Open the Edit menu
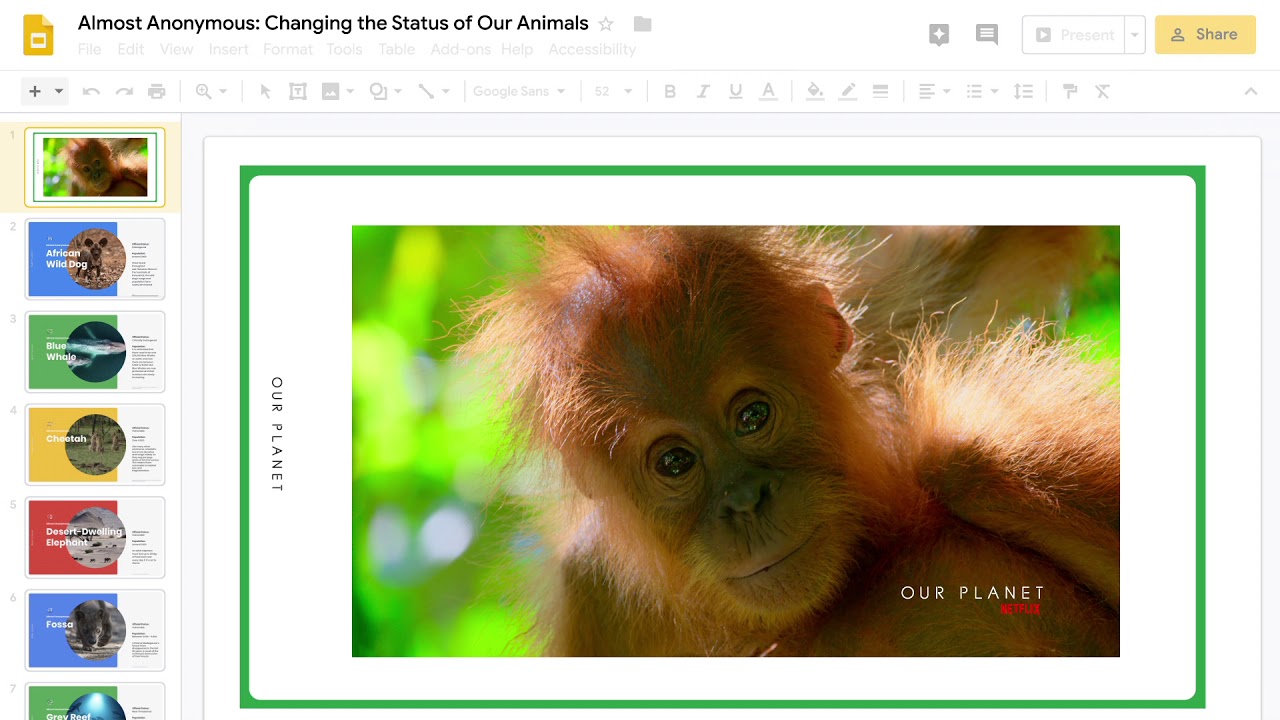This screenshot has height=720, width=1280. tap(131, 49)
